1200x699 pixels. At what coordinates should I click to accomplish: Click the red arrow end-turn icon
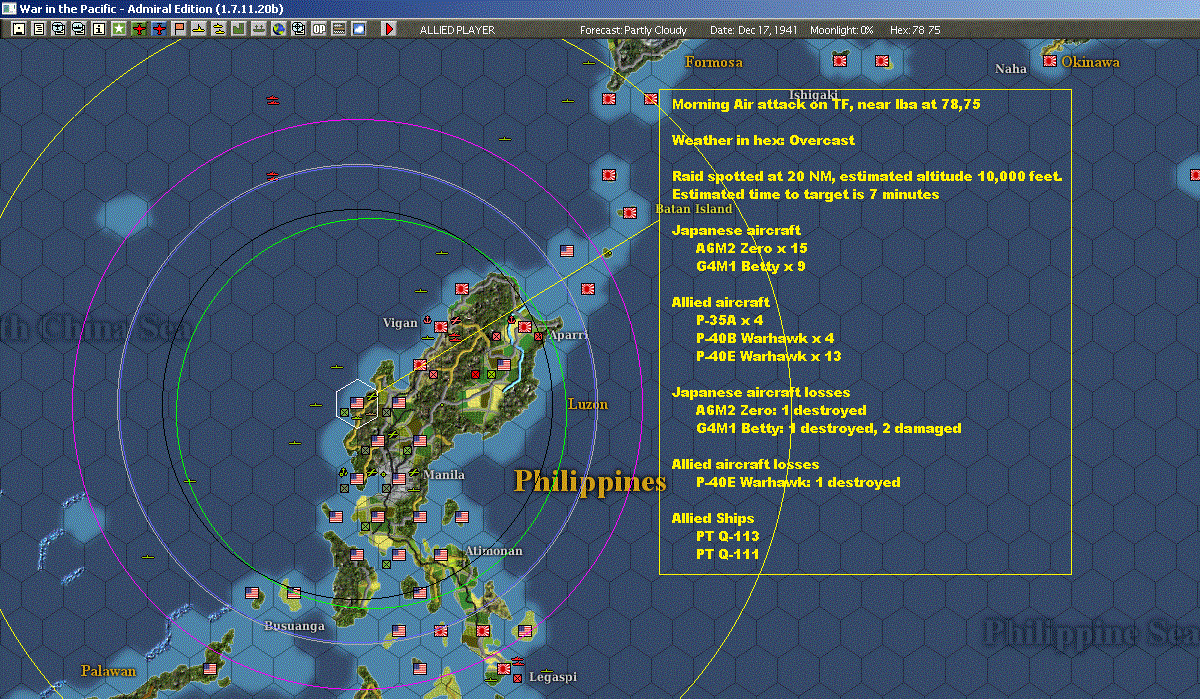point(389,29)
